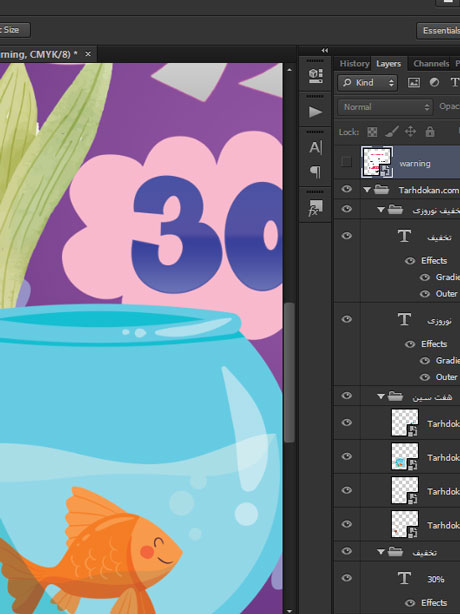This screenshot has width=460, height=614.
Task: Hide the Tarhdokan.com group
Action: coord(346,190)
